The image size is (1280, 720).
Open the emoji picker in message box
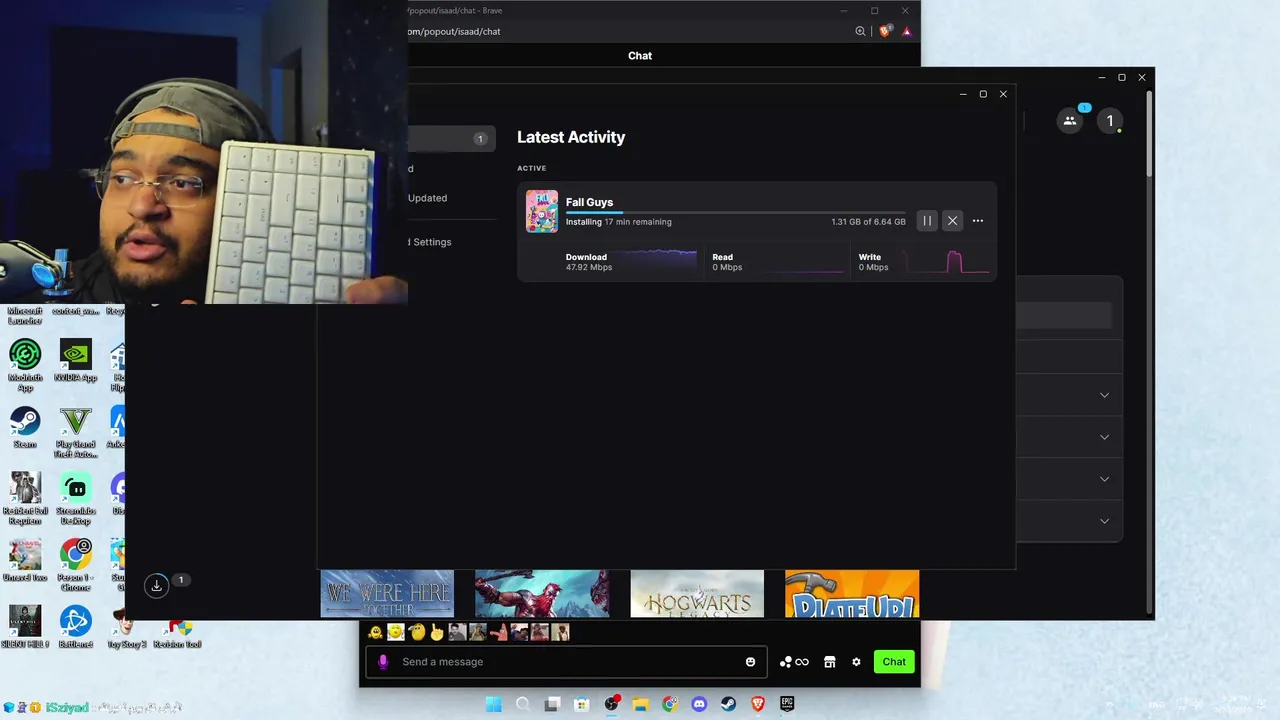pyautogui.click(x=751, y=662)
